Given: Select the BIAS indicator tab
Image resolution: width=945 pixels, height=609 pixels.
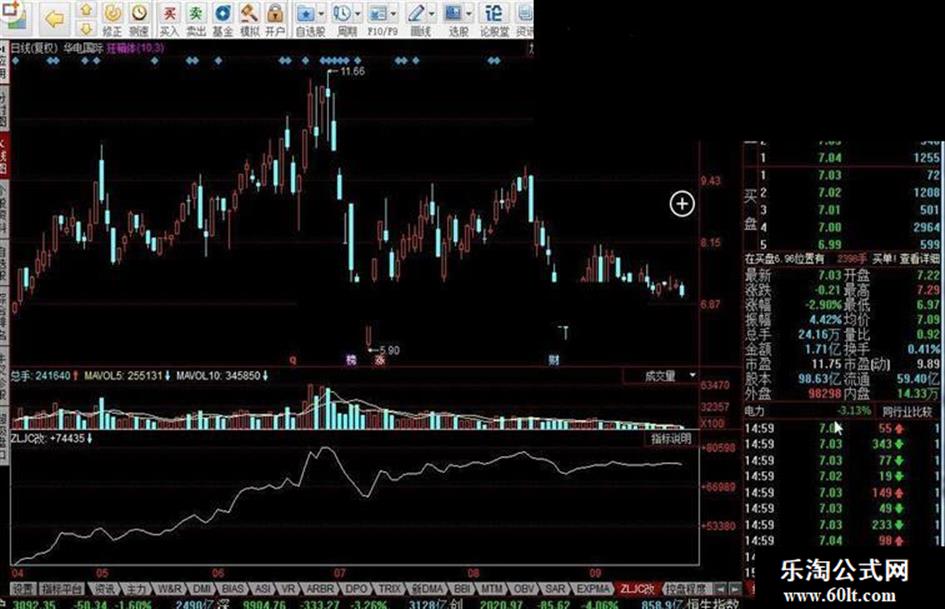Looking at the screenshot, I should coord(233,588).
